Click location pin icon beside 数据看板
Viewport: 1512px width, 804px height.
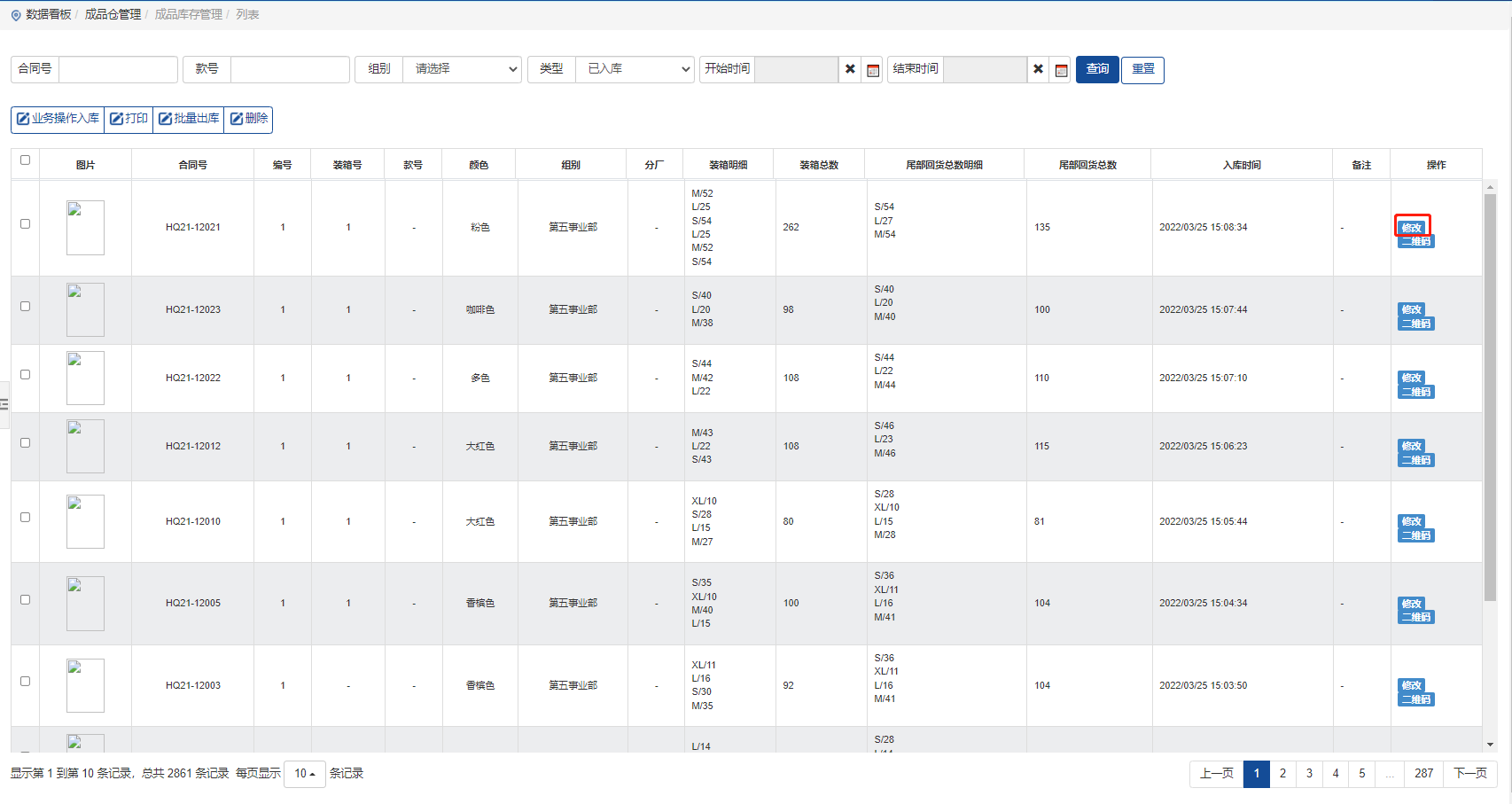pos(16,15)
